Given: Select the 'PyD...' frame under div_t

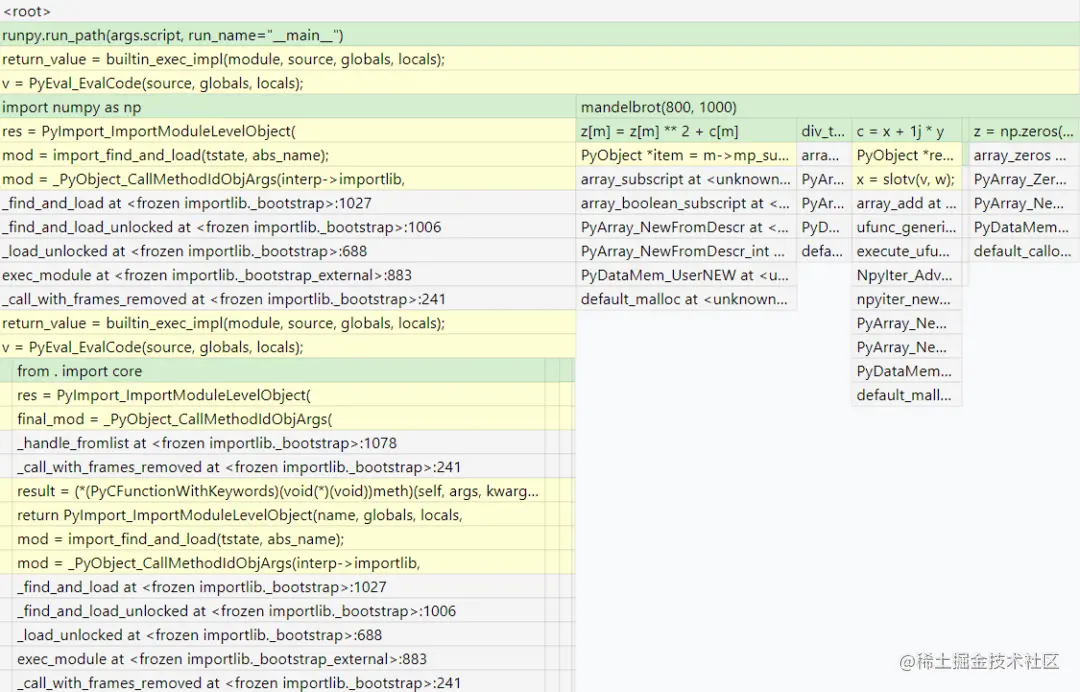Looking at the screenshot, I should pyautogui.click(x=823, y=227).
